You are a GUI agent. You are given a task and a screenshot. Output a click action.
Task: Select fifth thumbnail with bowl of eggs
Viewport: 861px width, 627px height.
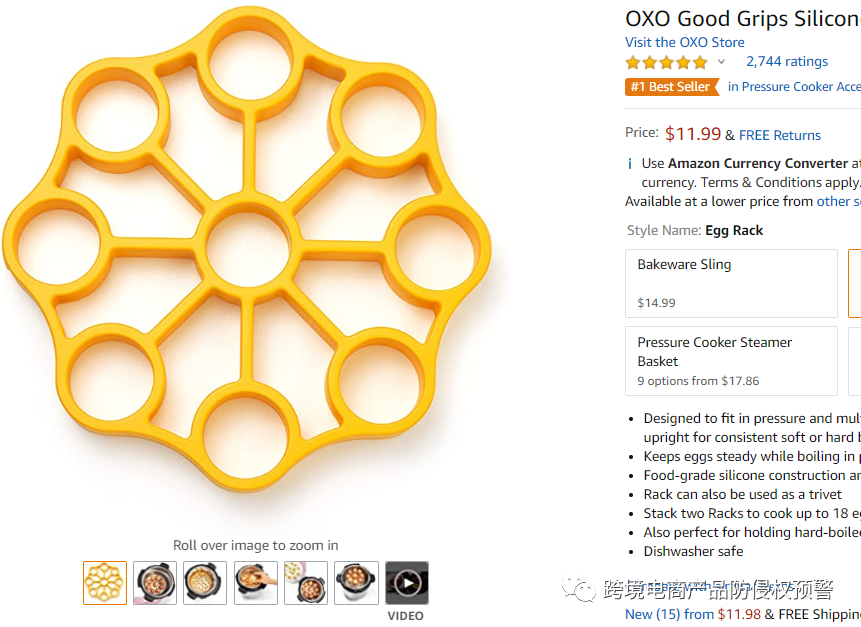[x=306, y=582]
